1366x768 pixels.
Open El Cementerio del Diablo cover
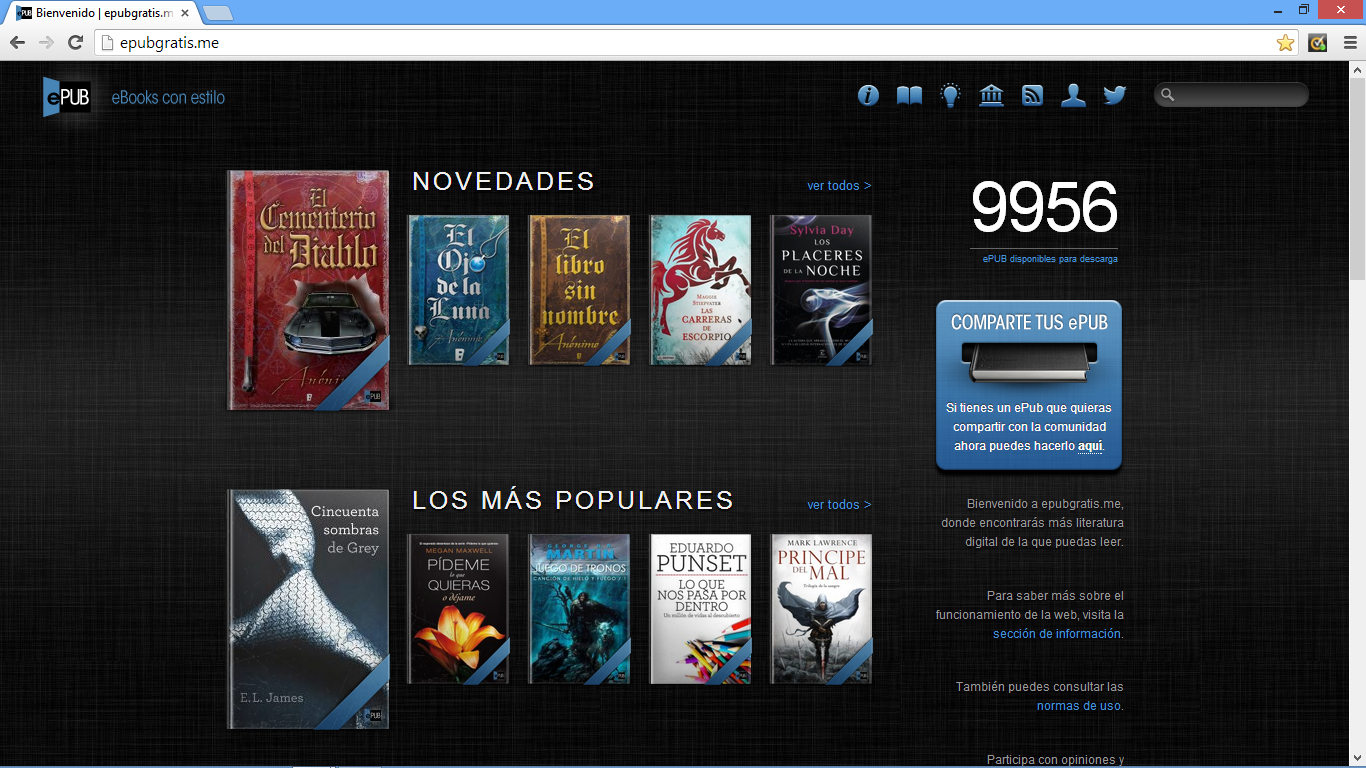coord(308,290)
